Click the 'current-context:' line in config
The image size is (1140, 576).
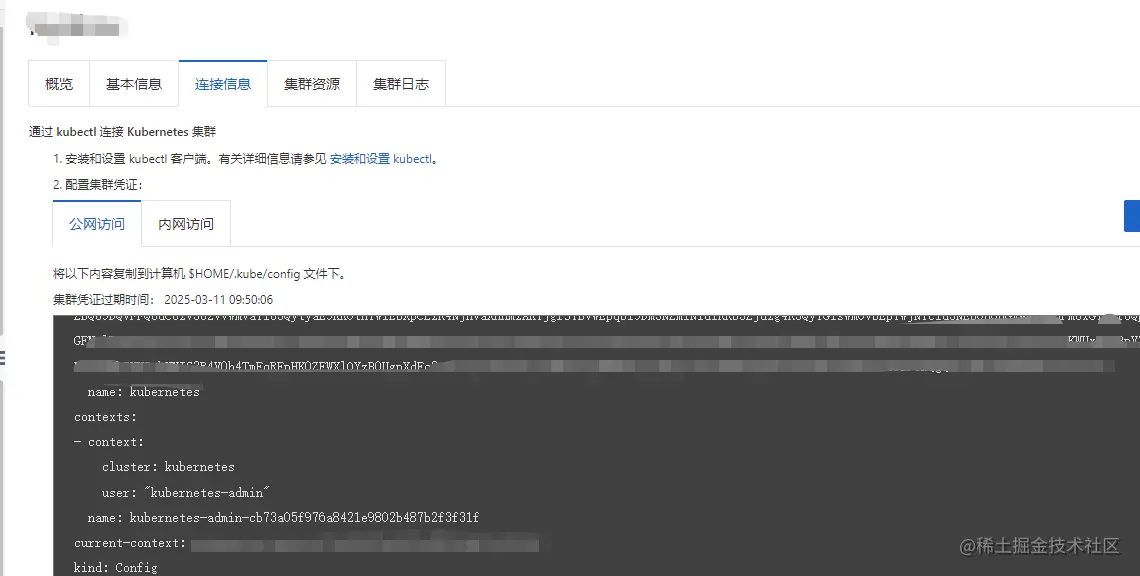[130, 543]
